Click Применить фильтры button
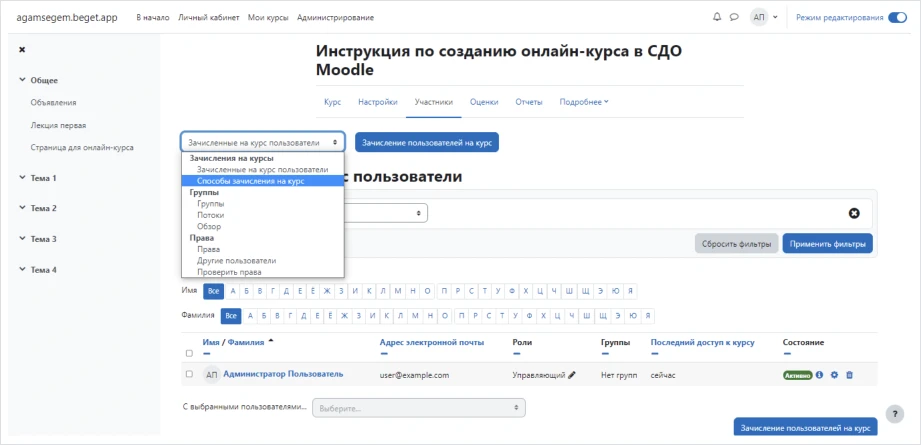 click(827, 243)
